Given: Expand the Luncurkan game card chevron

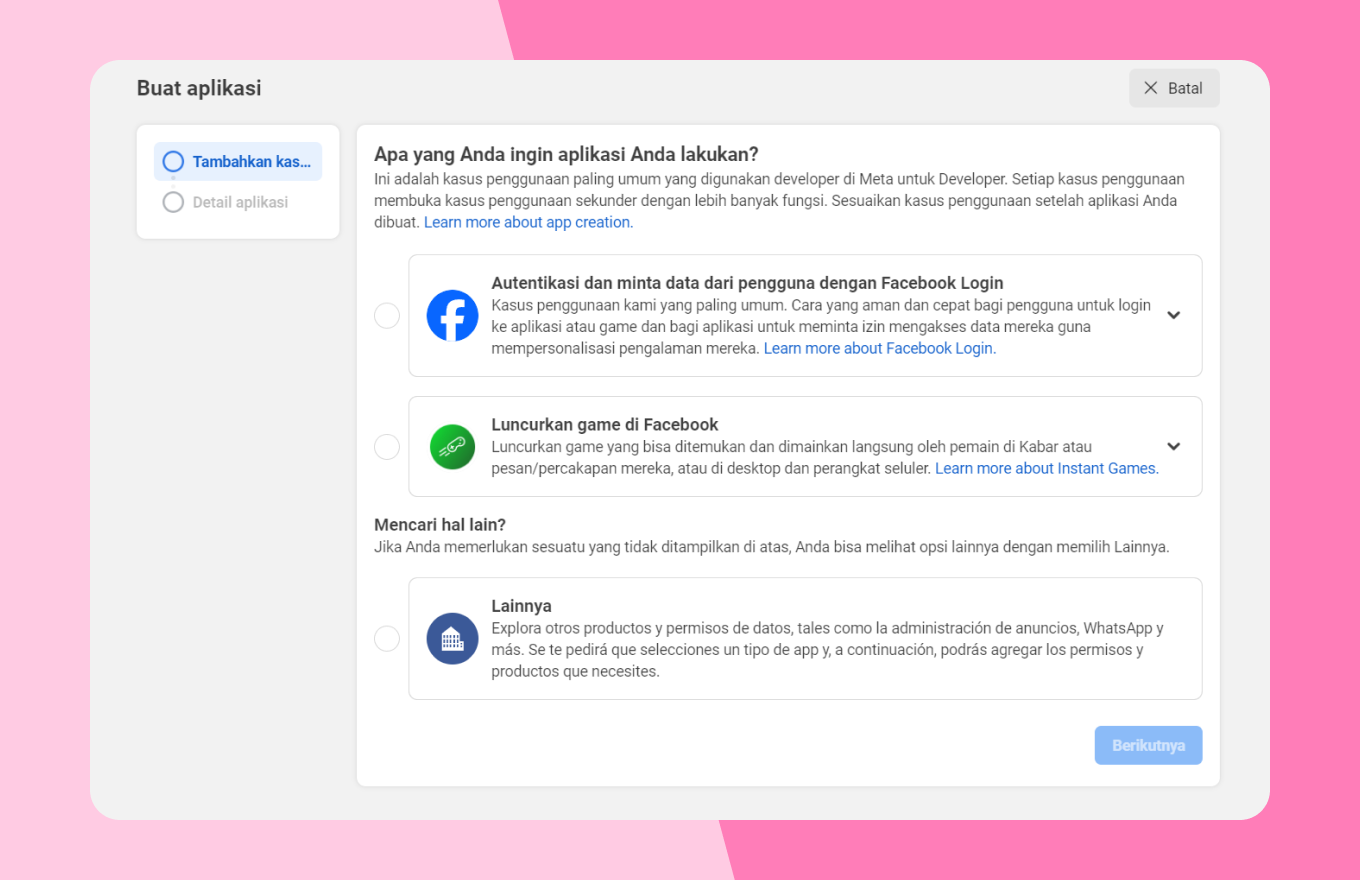Looking at the screenshot, I should (1174, 446).
